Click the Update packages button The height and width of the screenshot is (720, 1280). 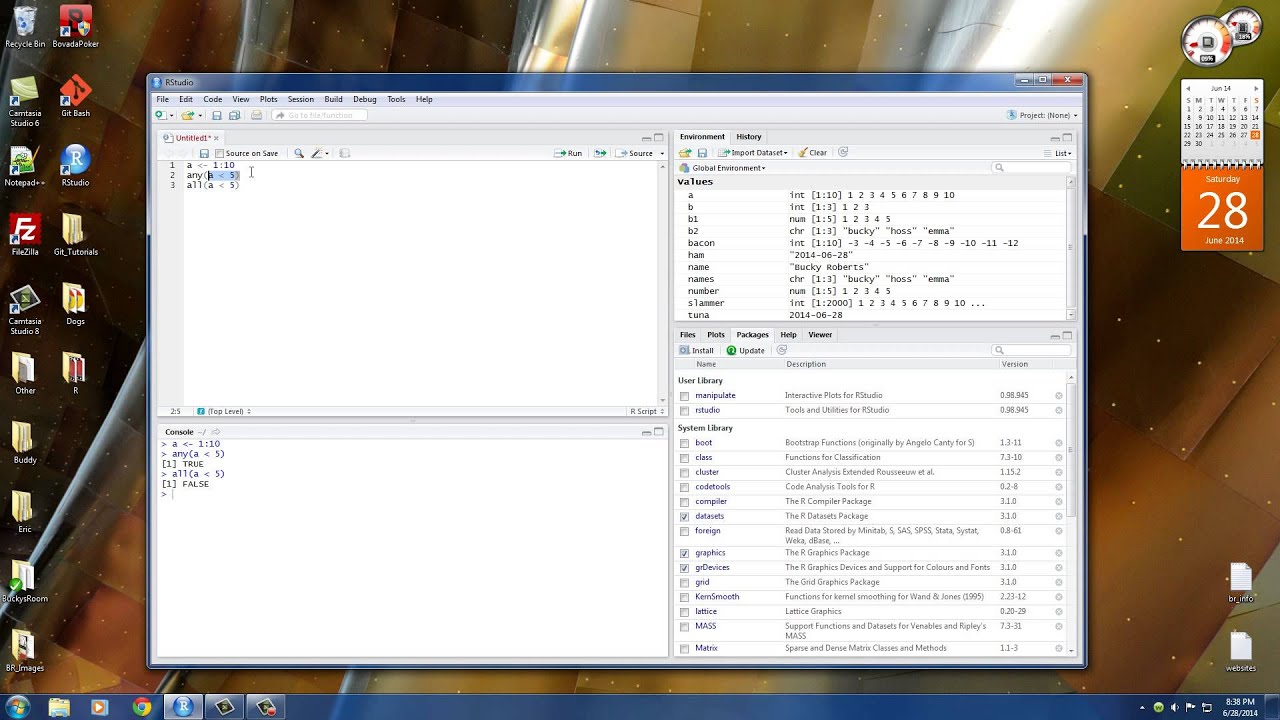tap(746, 350)
